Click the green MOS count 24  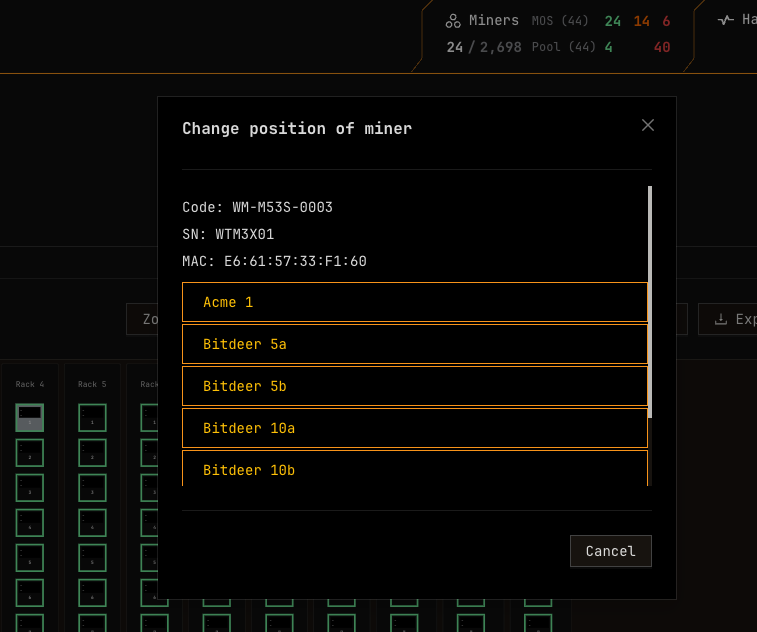(x=612, y=21)
